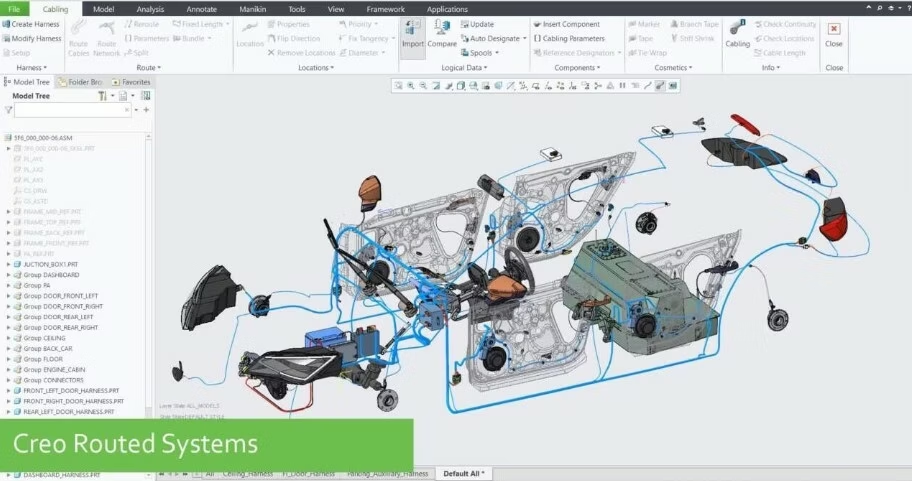Switch to the Annotate ribbon tab

[x=201, y=9]
